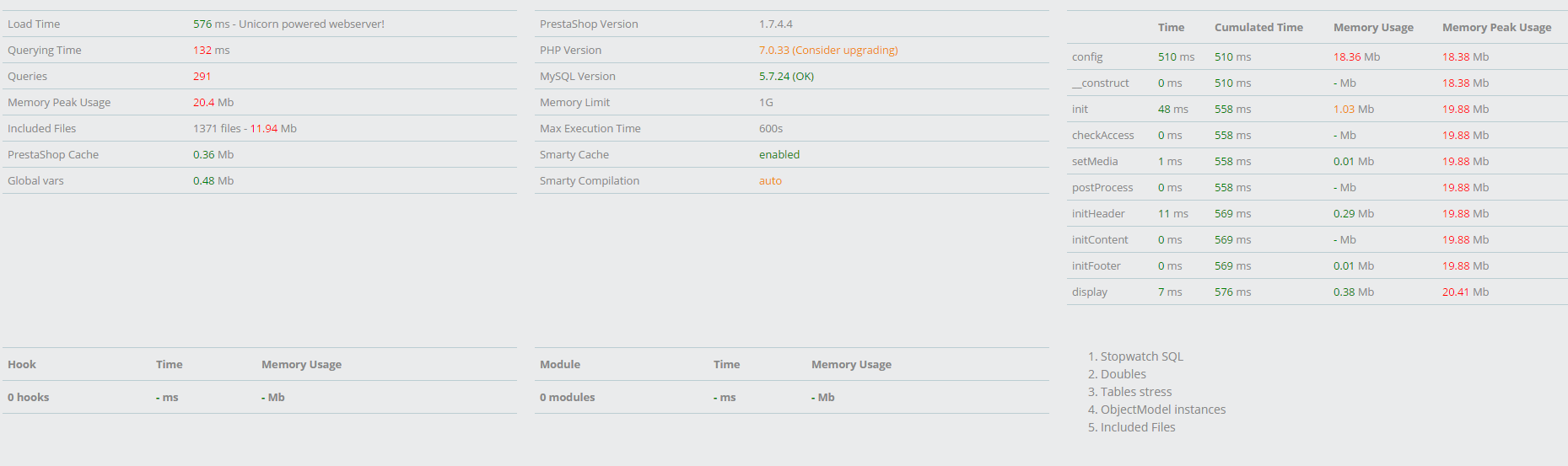Click the Memory Peak Usage column header
This screenshot has height=466, width=1568.
click(1496, 27)
